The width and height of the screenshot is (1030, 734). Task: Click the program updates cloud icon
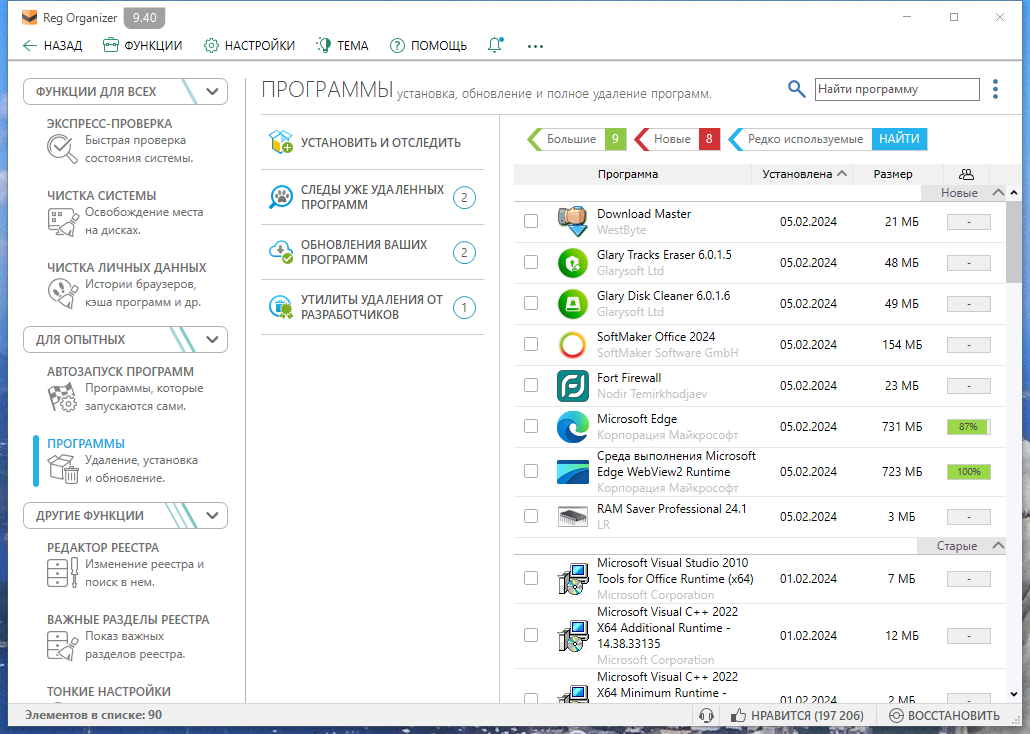click(x=280, y=252)
